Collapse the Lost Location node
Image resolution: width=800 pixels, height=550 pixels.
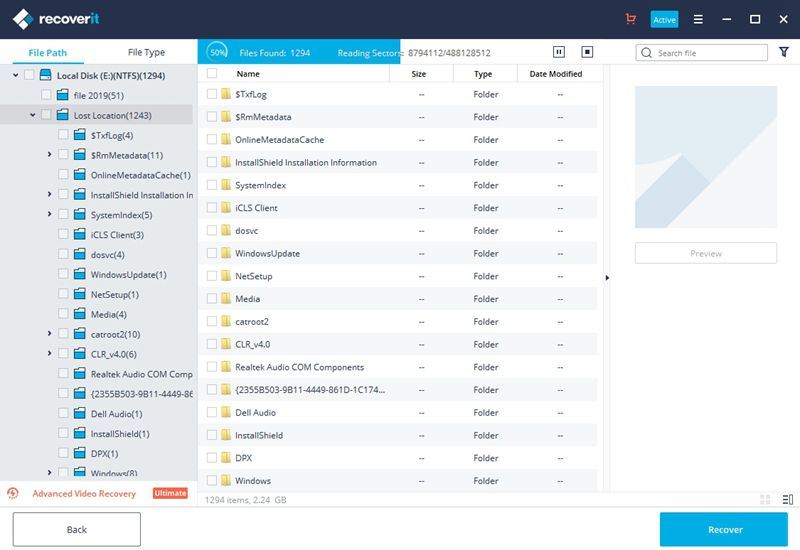coord(33,115)
